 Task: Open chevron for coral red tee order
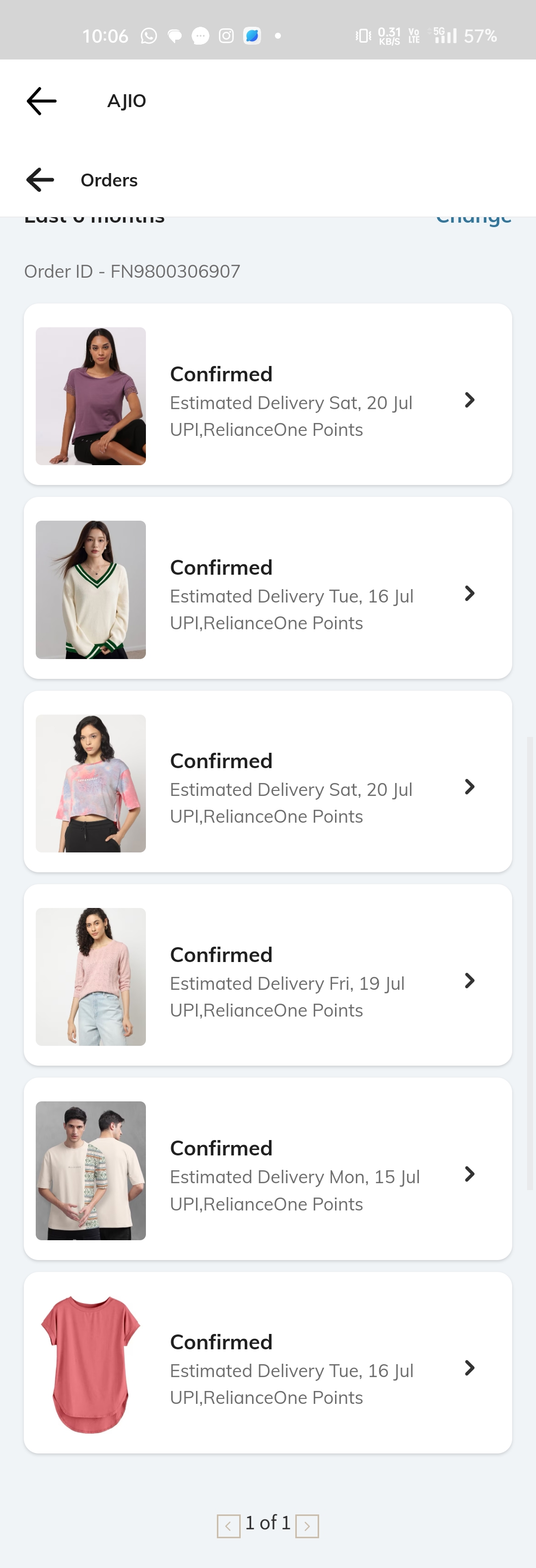pyautogui.click(x=469, y=1368)
